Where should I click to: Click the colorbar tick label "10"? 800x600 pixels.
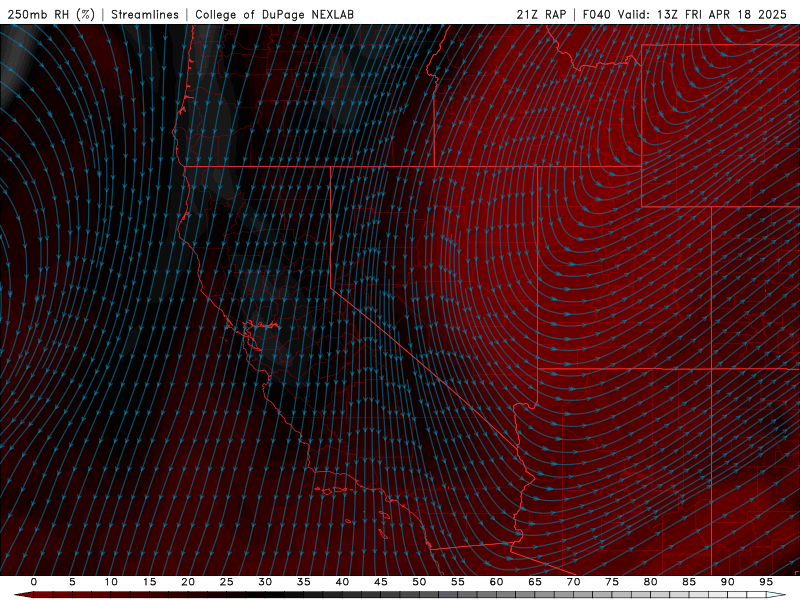point(111,582)
